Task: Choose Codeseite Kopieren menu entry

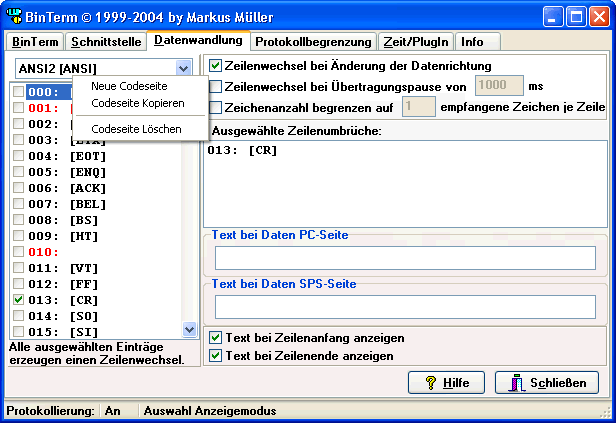Action: click(137, 103)
